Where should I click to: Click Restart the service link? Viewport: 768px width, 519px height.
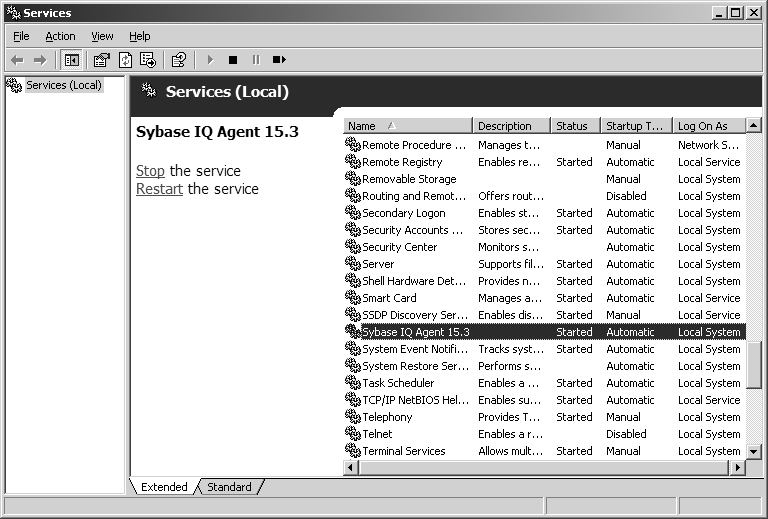159,189
